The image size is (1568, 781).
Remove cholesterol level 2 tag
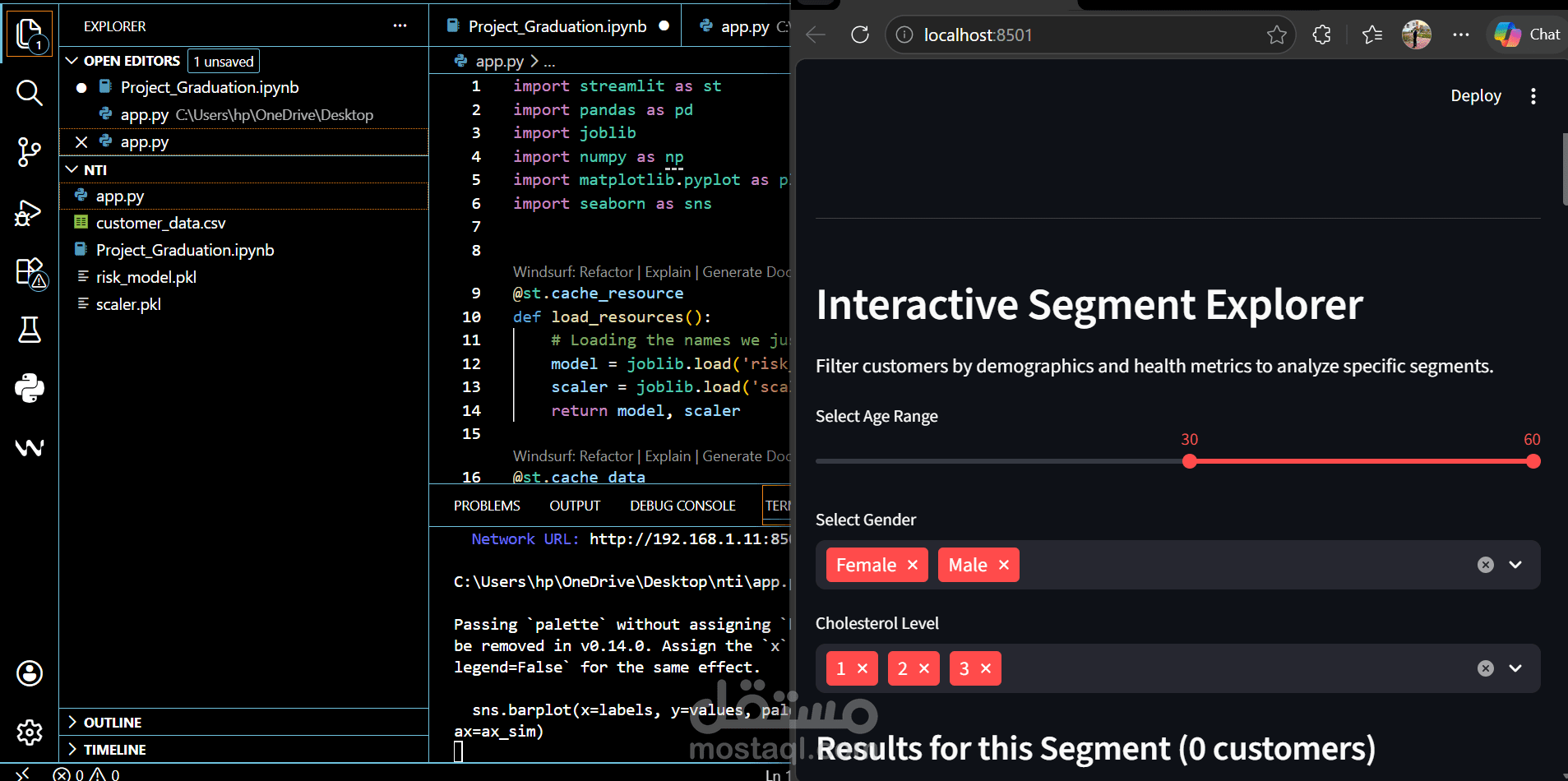[x=924, y=668]
